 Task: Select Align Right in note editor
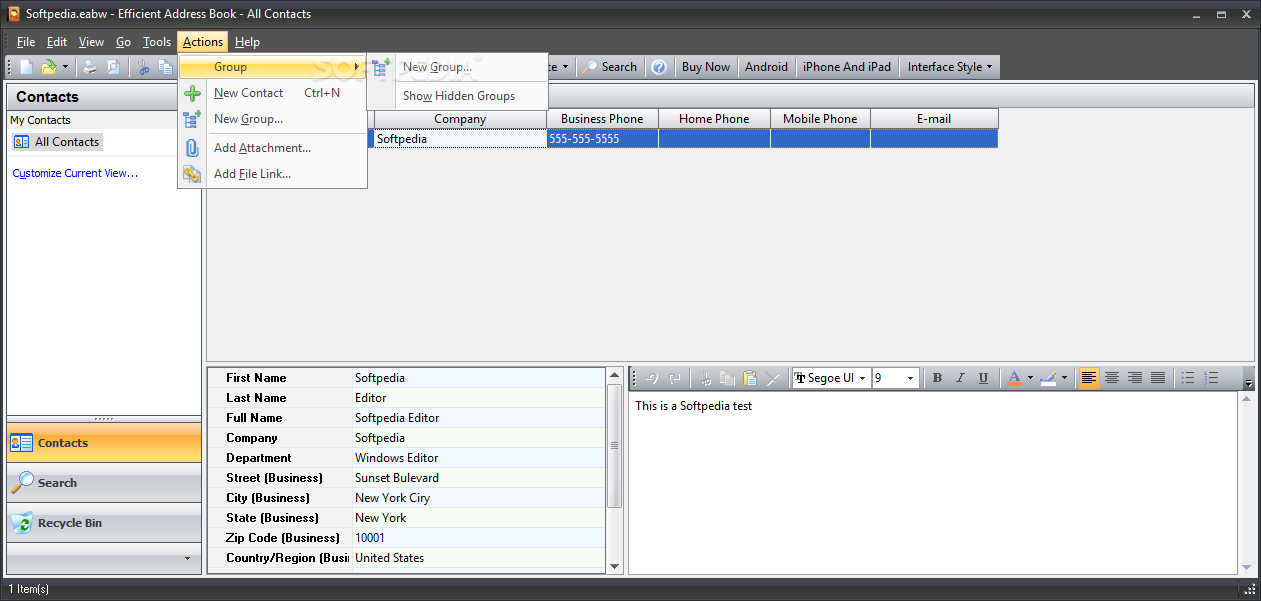point(1135,378)
